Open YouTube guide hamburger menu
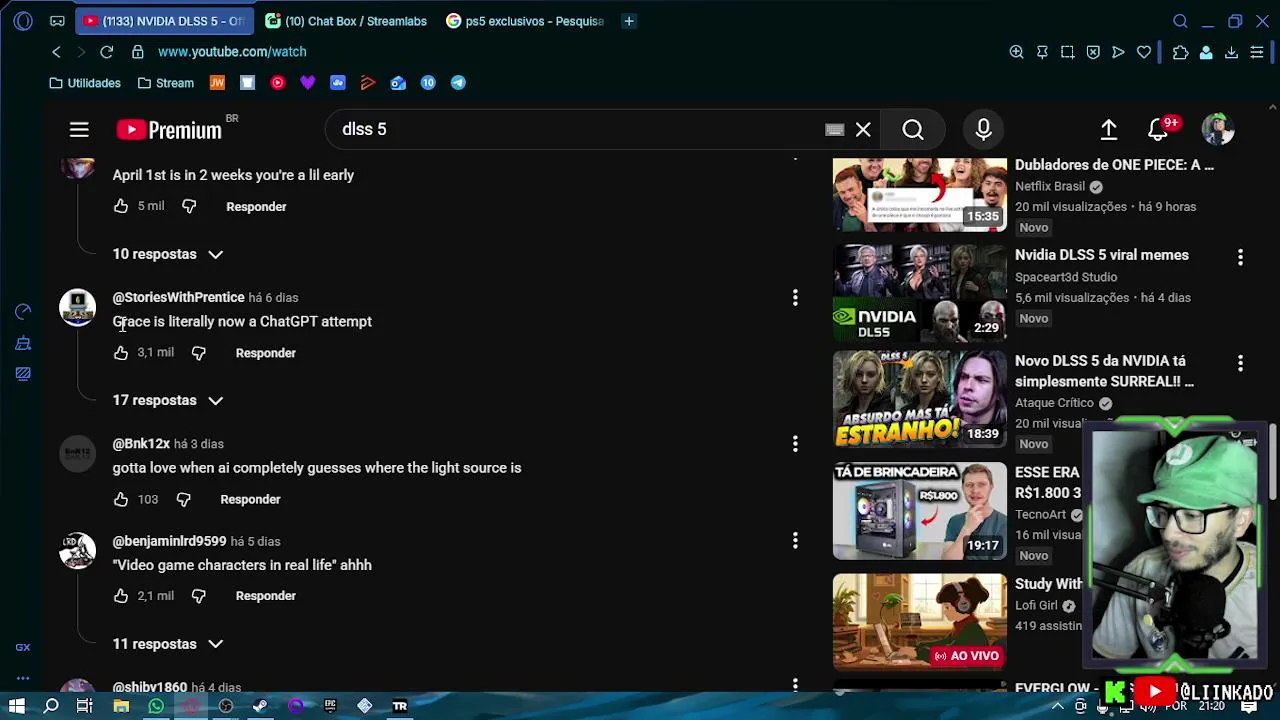 click(79, 130)
